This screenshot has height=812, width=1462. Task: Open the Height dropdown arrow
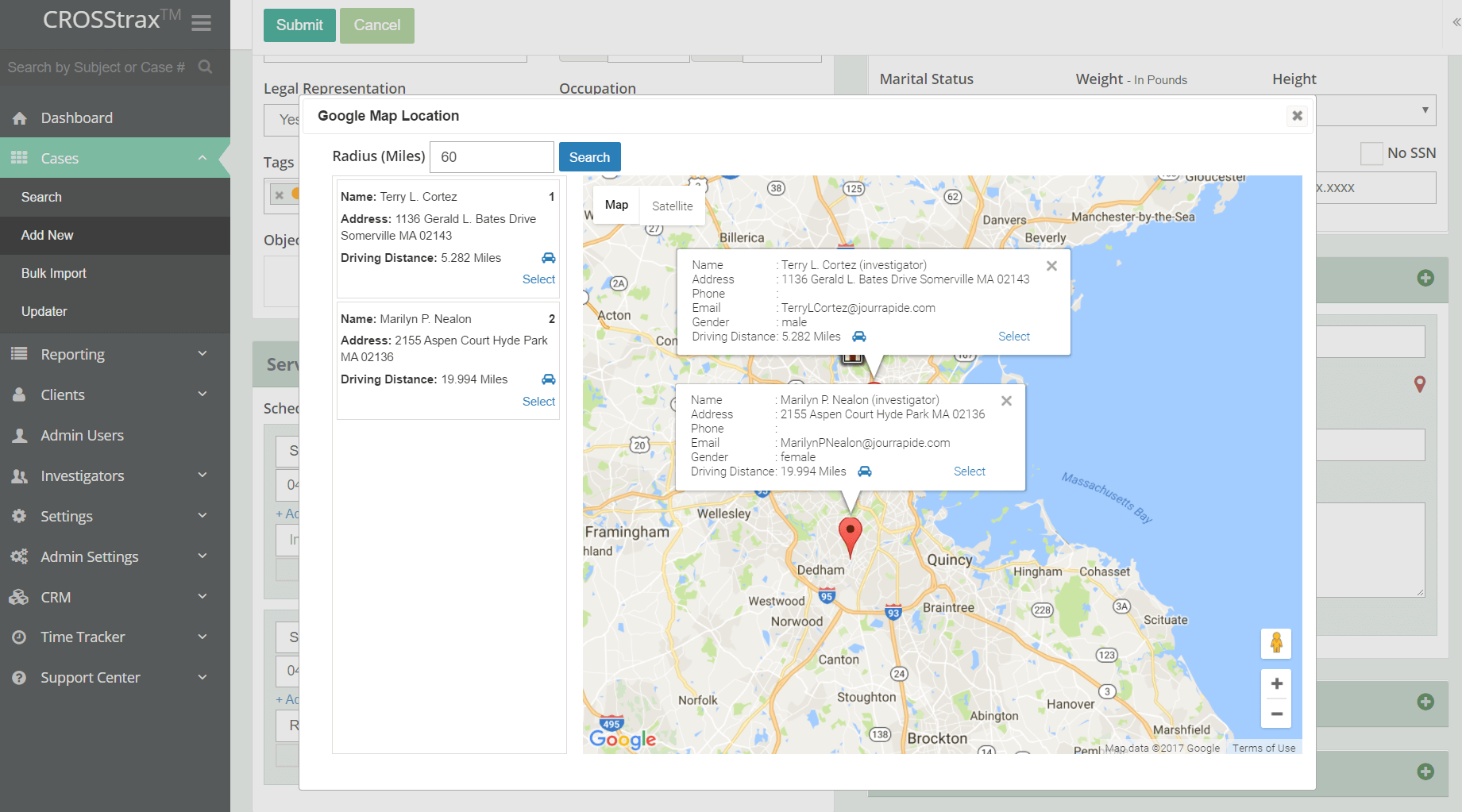pos(1425,110)
